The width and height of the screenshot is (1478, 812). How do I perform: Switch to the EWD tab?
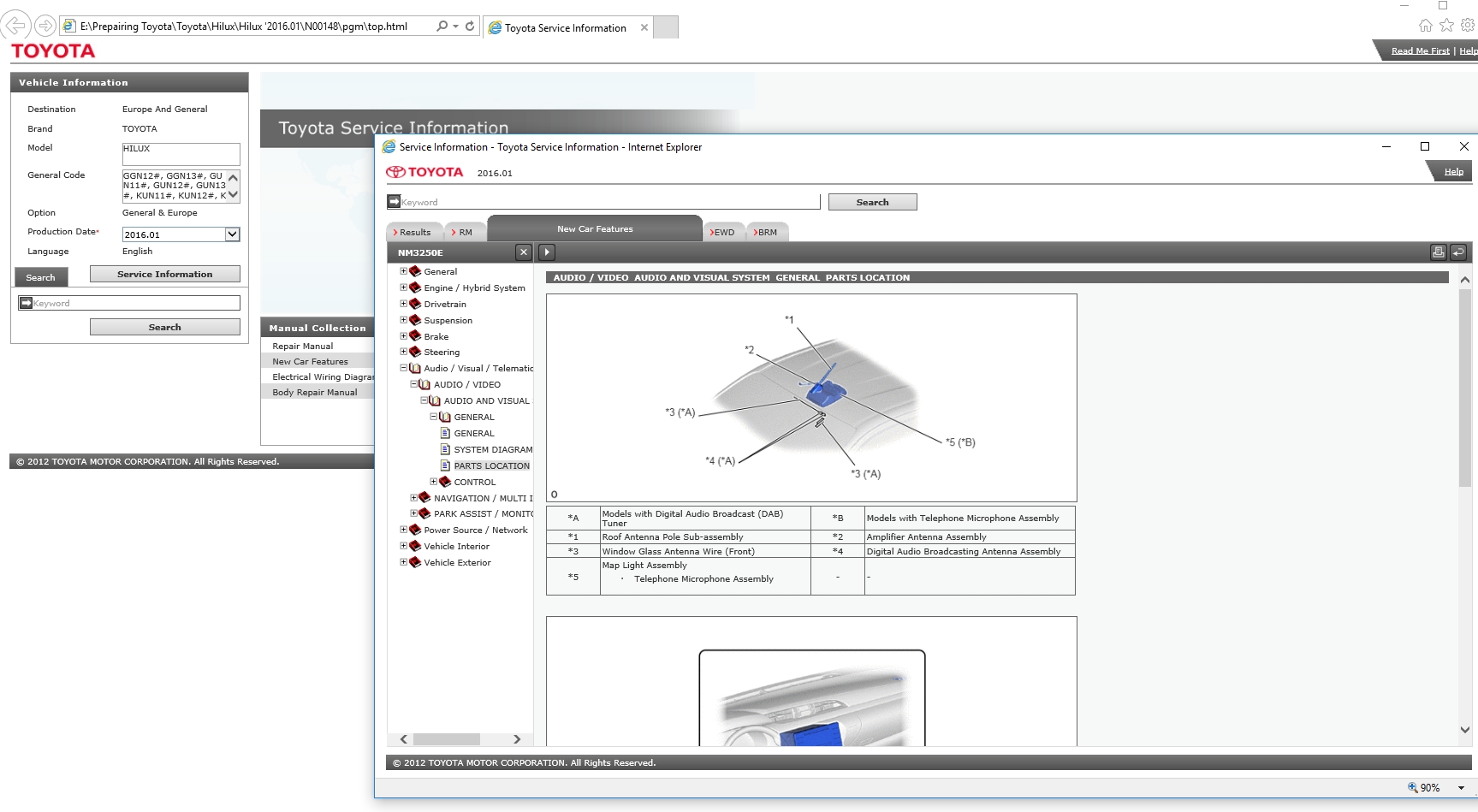(x=723, y=232)
